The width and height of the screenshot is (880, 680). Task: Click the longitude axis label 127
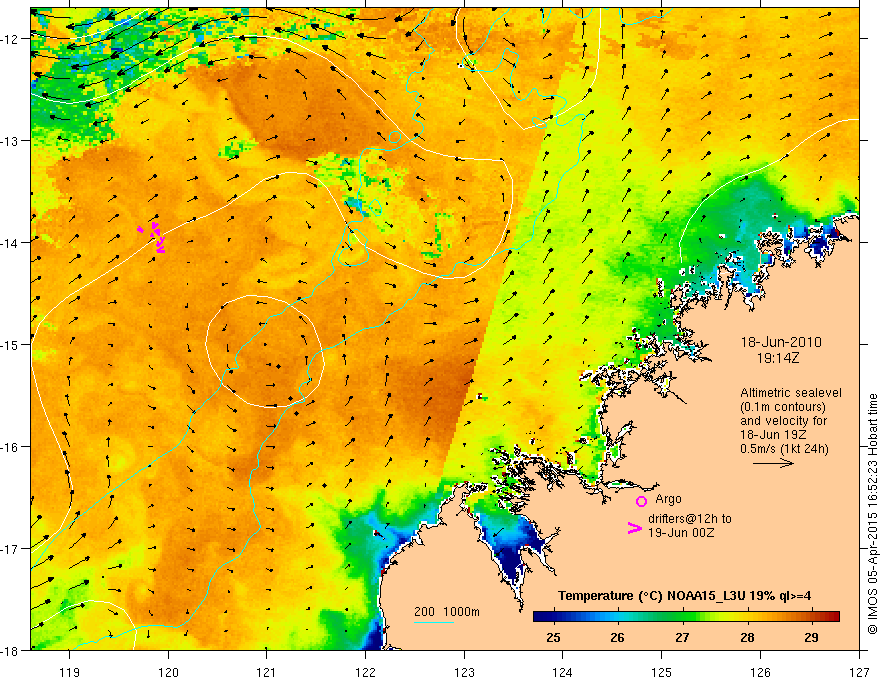coord(859,673)
